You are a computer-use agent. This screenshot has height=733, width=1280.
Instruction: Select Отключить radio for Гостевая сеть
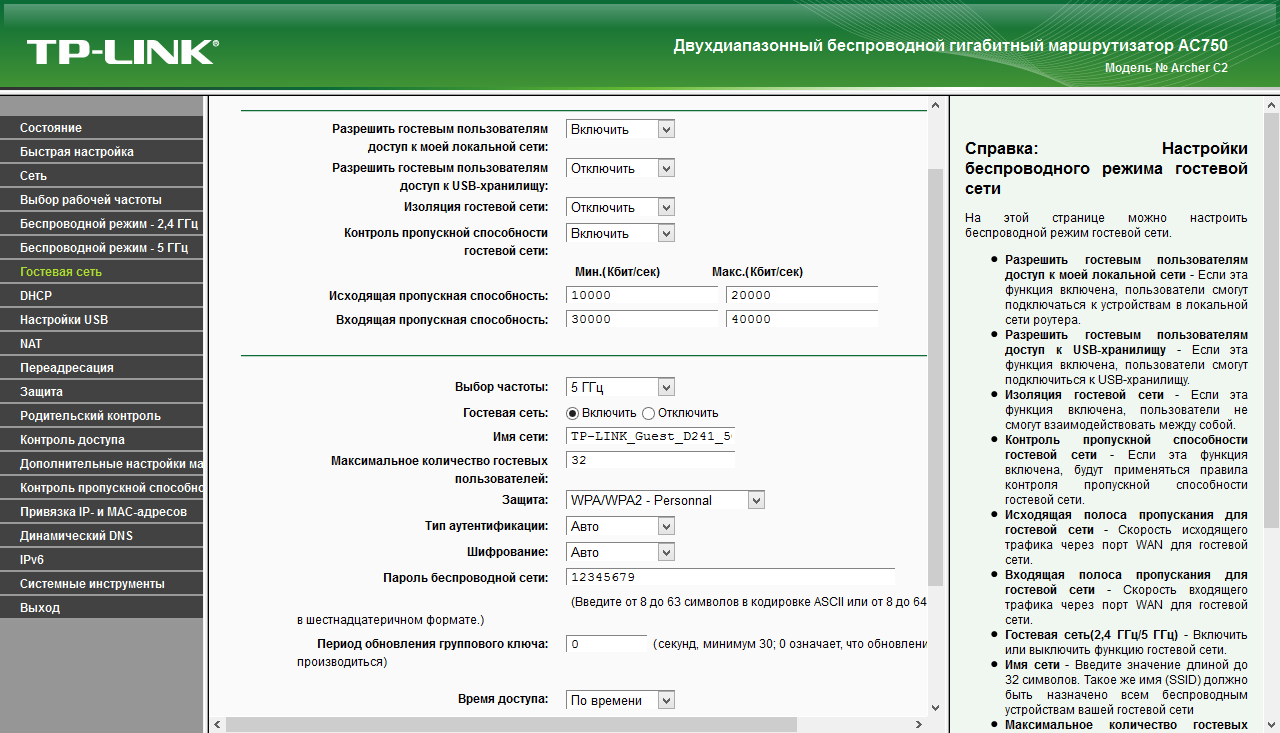coord(648,413)
